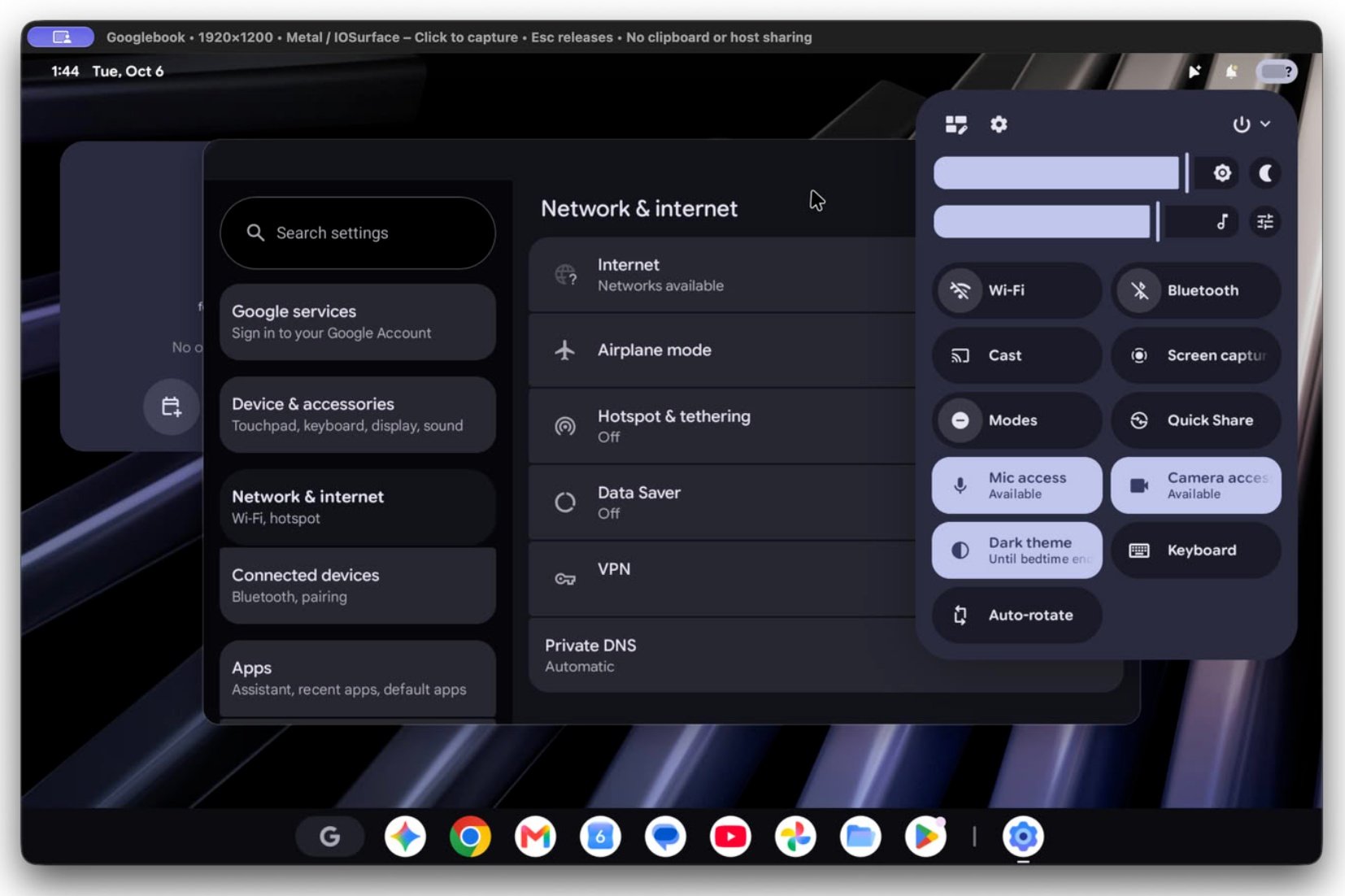Open Connected devices category

tap(358, 585)
